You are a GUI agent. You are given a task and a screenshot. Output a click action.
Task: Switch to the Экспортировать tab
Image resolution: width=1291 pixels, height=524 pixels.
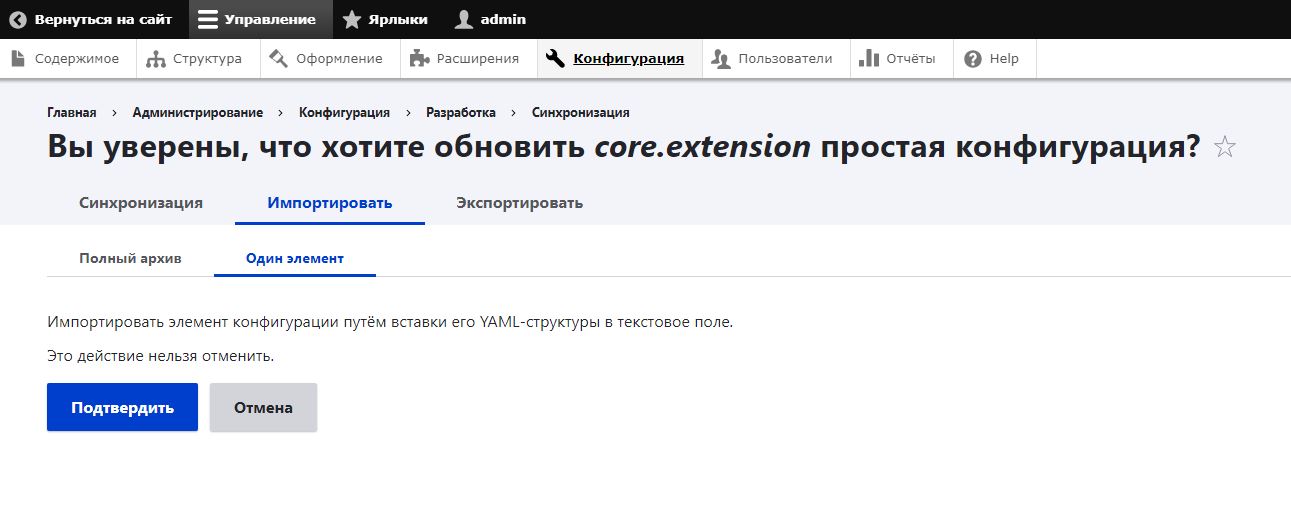[520, 203]
